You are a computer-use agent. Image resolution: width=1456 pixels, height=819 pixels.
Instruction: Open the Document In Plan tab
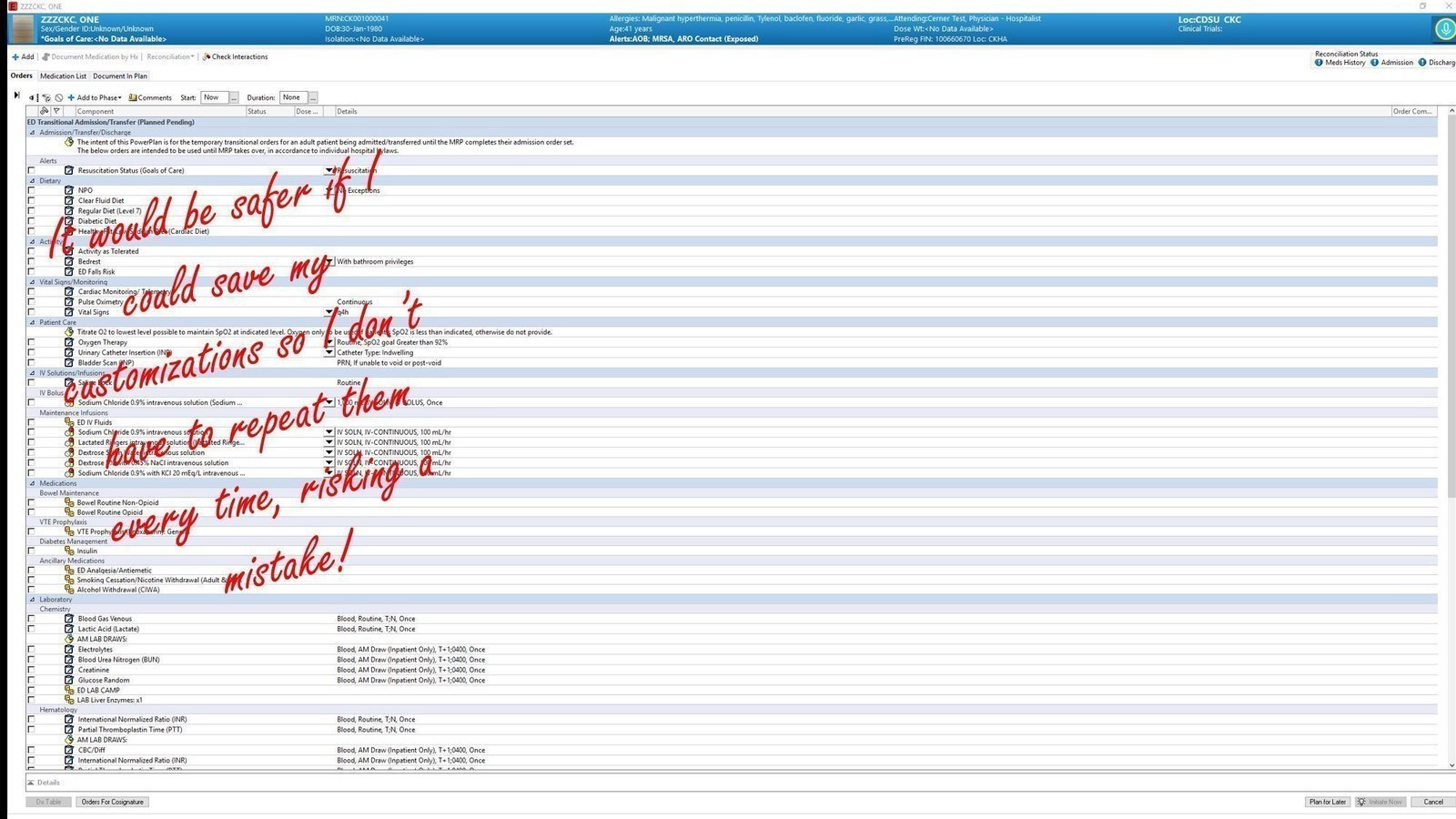coord(119,76)
